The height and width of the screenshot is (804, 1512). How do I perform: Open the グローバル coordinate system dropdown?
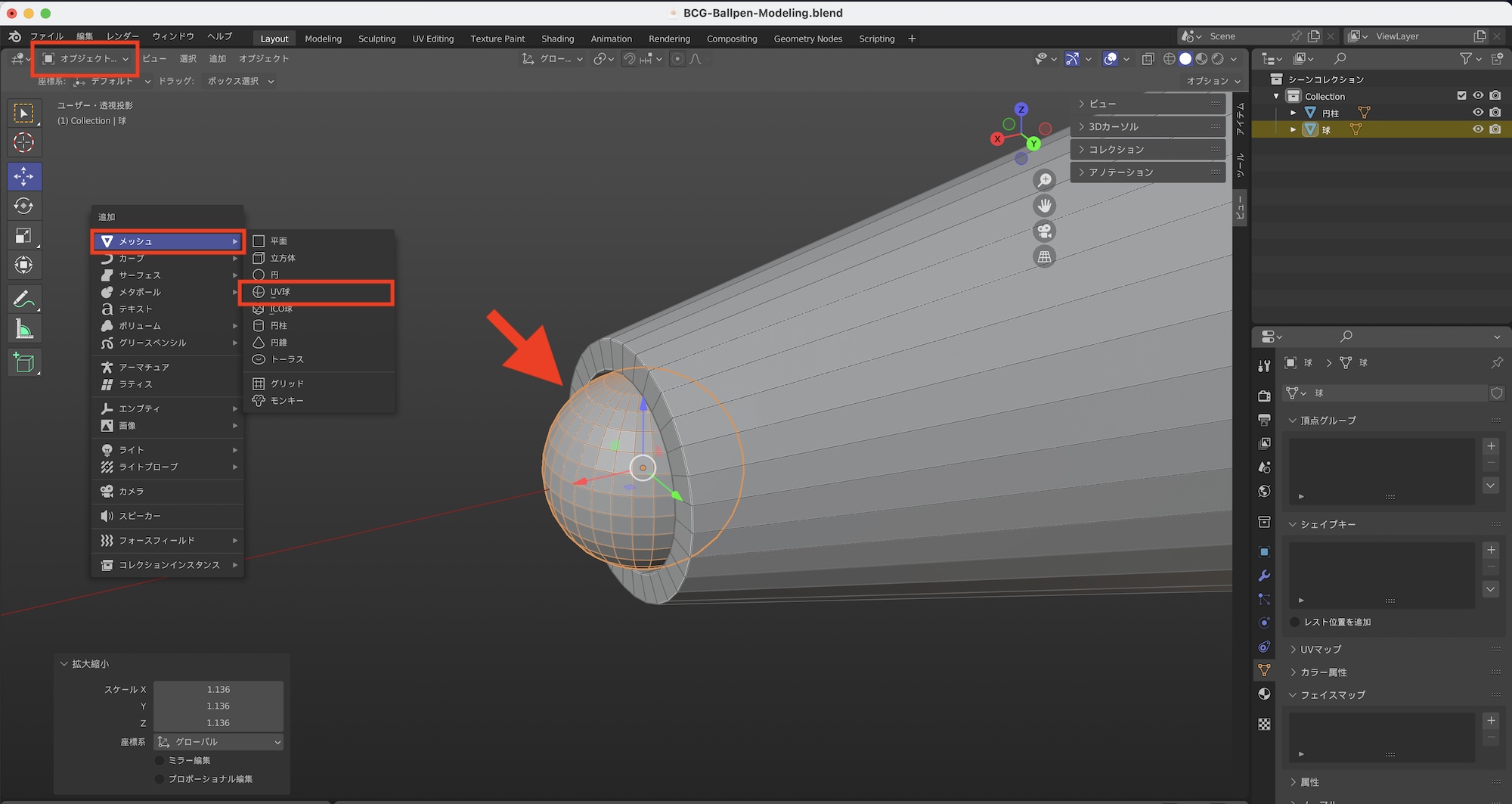pos(218,742)
